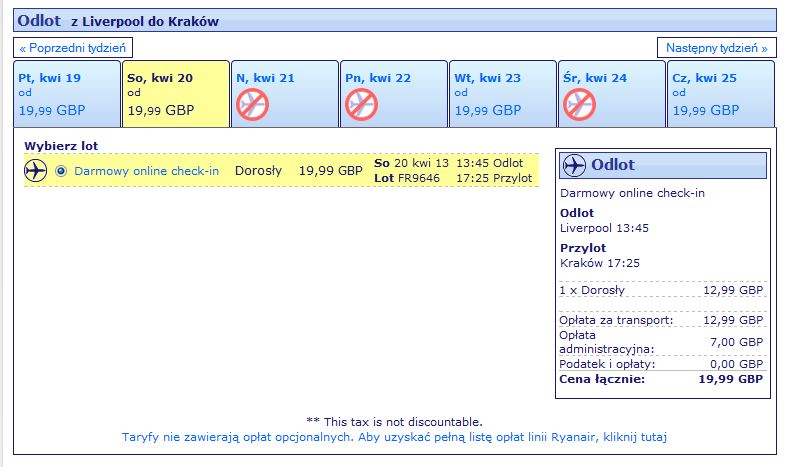Open the Śr, kwi 24 date tab
Viewport: 792px width, 467px height.
(612, 94)
